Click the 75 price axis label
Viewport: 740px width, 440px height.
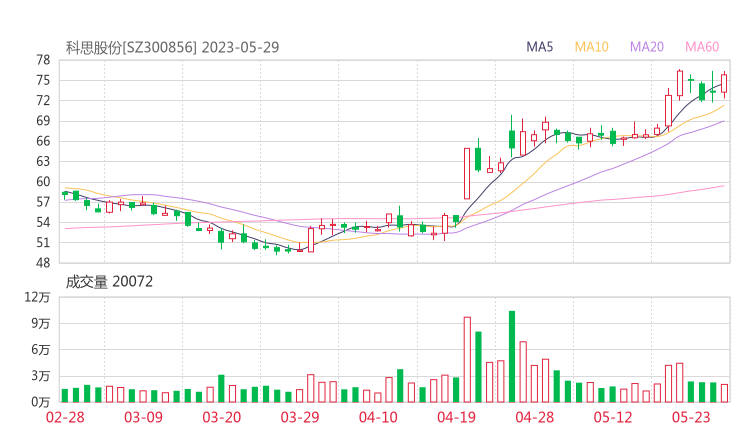[x=43, y=80]
